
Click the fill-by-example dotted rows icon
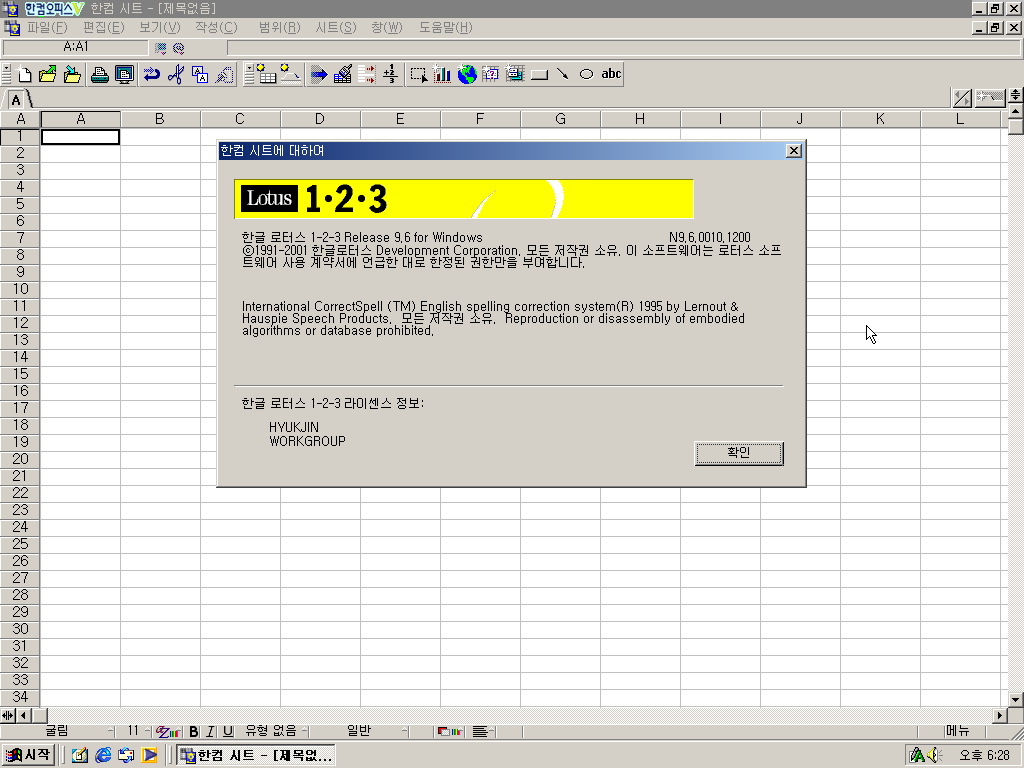[x=366, y=74]
